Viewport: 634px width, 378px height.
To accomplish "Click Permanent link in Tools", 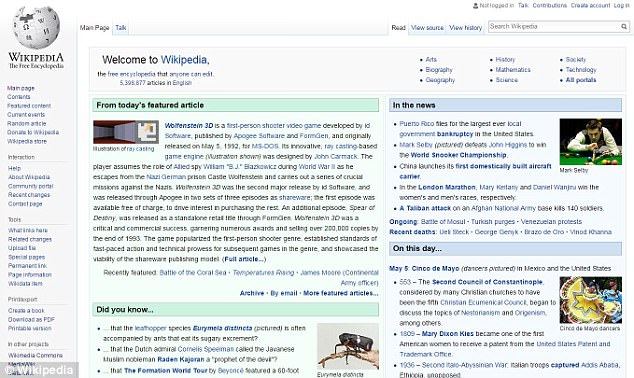I will (27, 266).
